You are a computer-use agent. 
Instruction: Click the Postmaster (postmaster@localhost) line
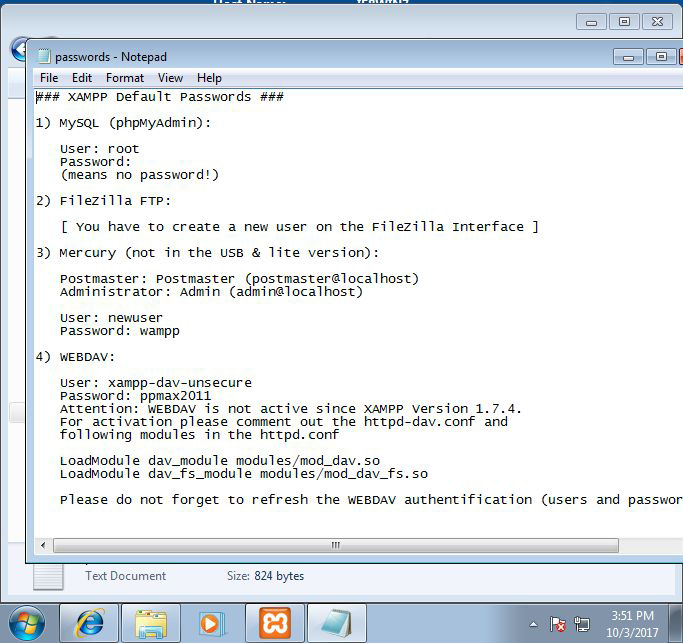click(x=240, y=279)
